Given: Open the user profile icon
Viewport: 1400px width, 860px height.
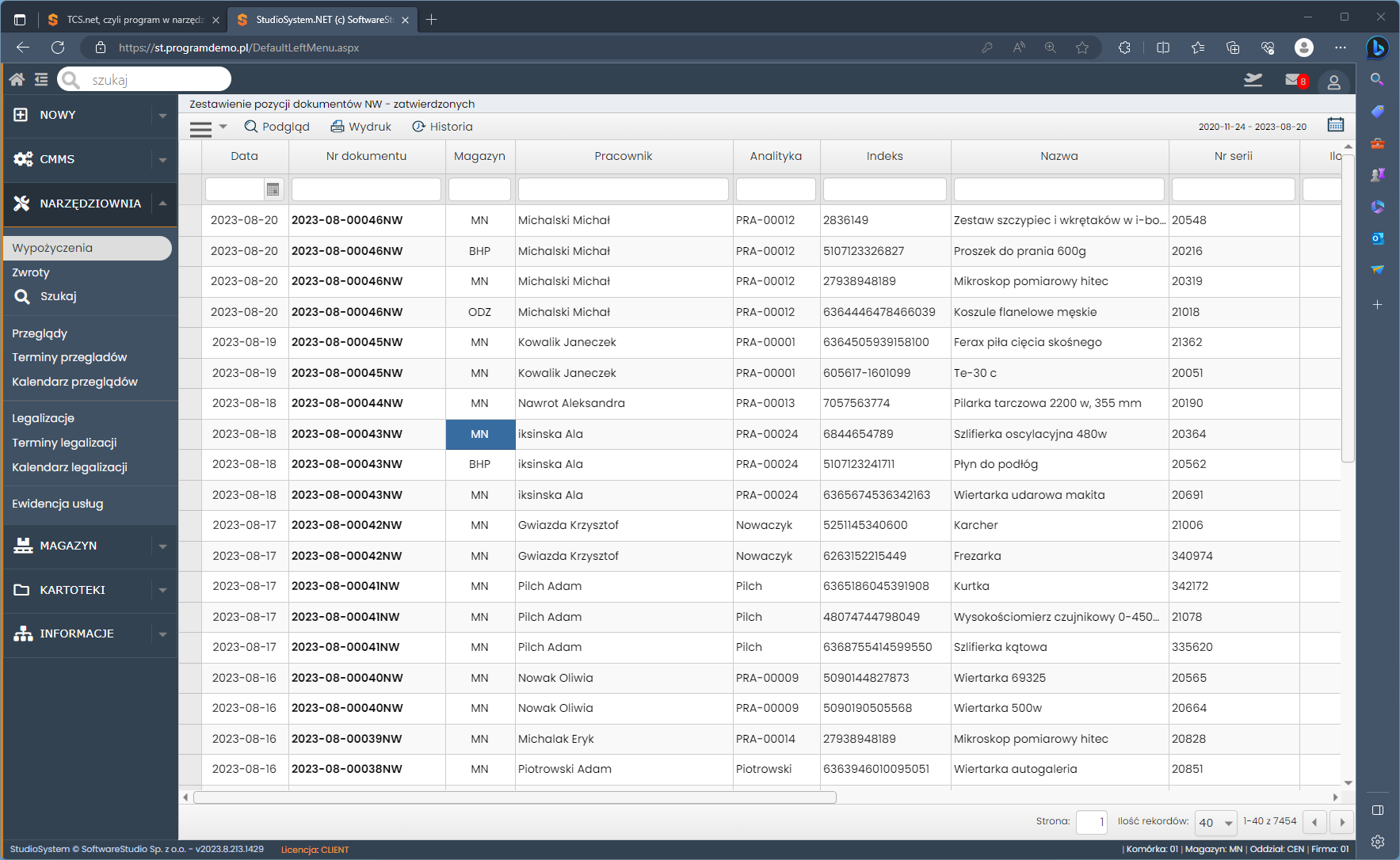Looking at the screenshot, I should (1333, 82).
